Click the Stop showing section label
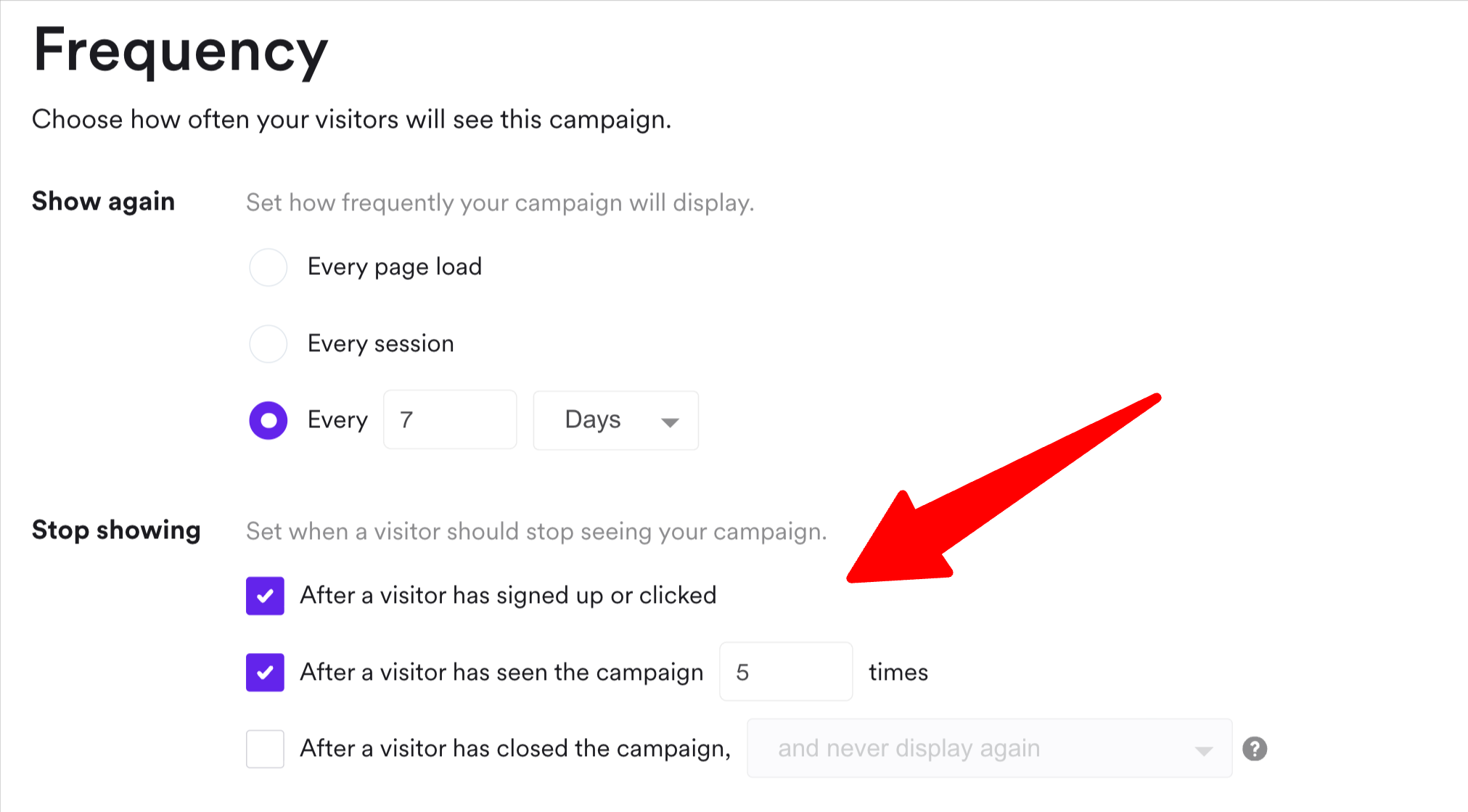 point(116,530)
